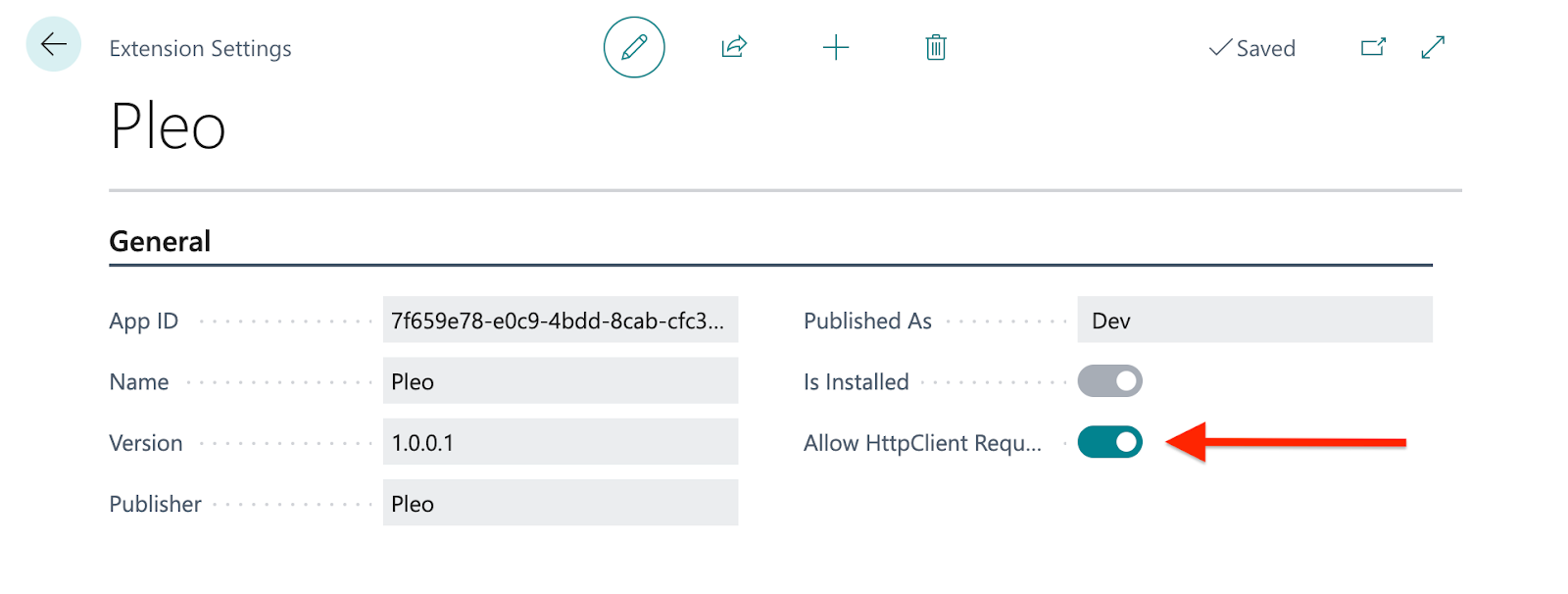Click the Published As field Dev
Screen dimensions: 1568x594
tap(1254, 321)
